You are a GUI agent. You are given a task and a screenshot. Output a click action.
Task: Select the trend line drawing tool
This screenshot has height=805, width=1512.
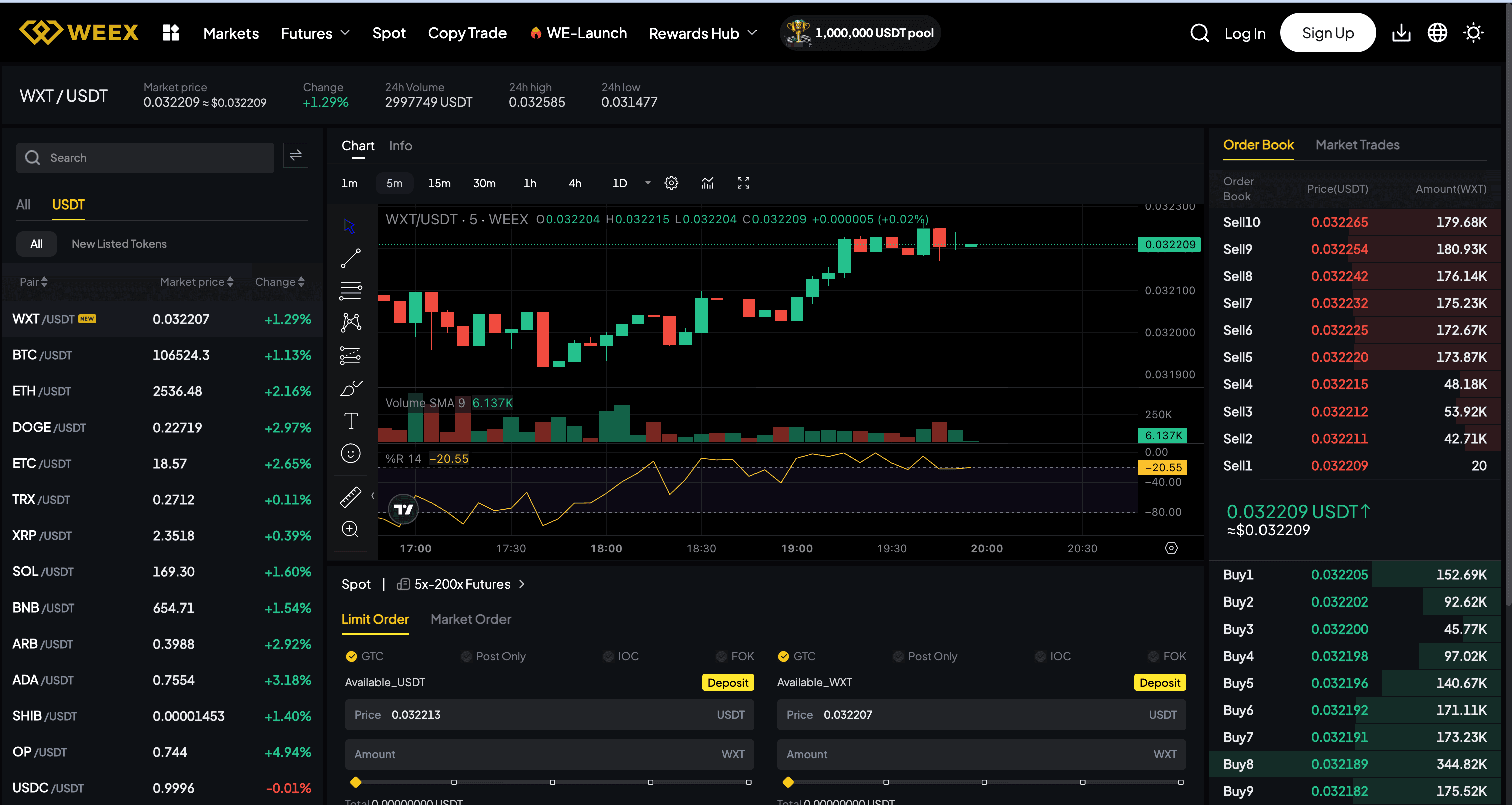(350, 258)
